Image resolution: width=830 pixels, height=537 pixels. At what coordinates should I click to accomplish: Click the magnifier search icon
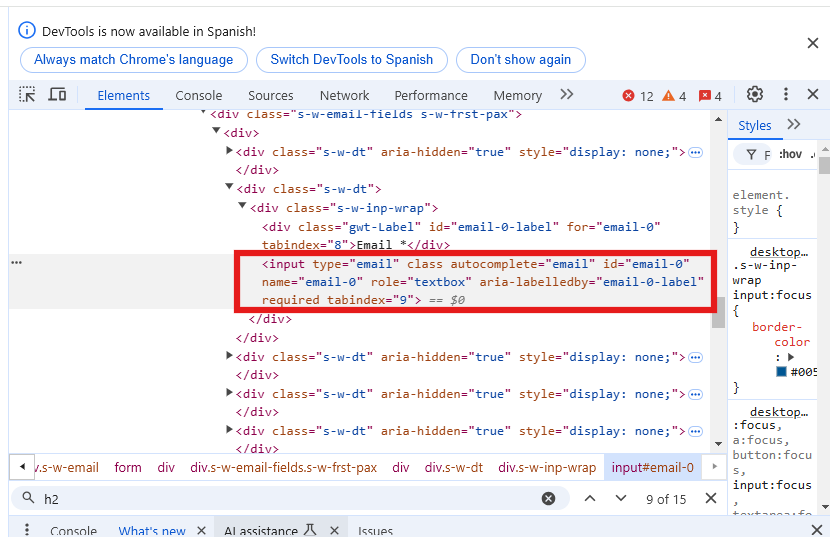[28, 498]
